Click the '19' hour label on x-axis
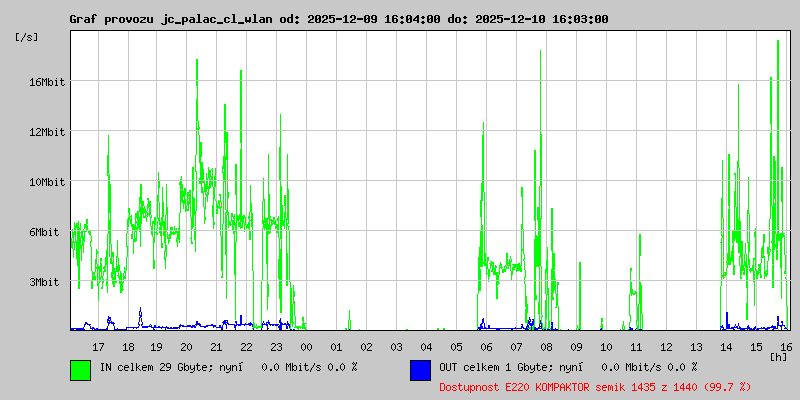The height and width of the screenshot is (400, 800). click(157, 347)
